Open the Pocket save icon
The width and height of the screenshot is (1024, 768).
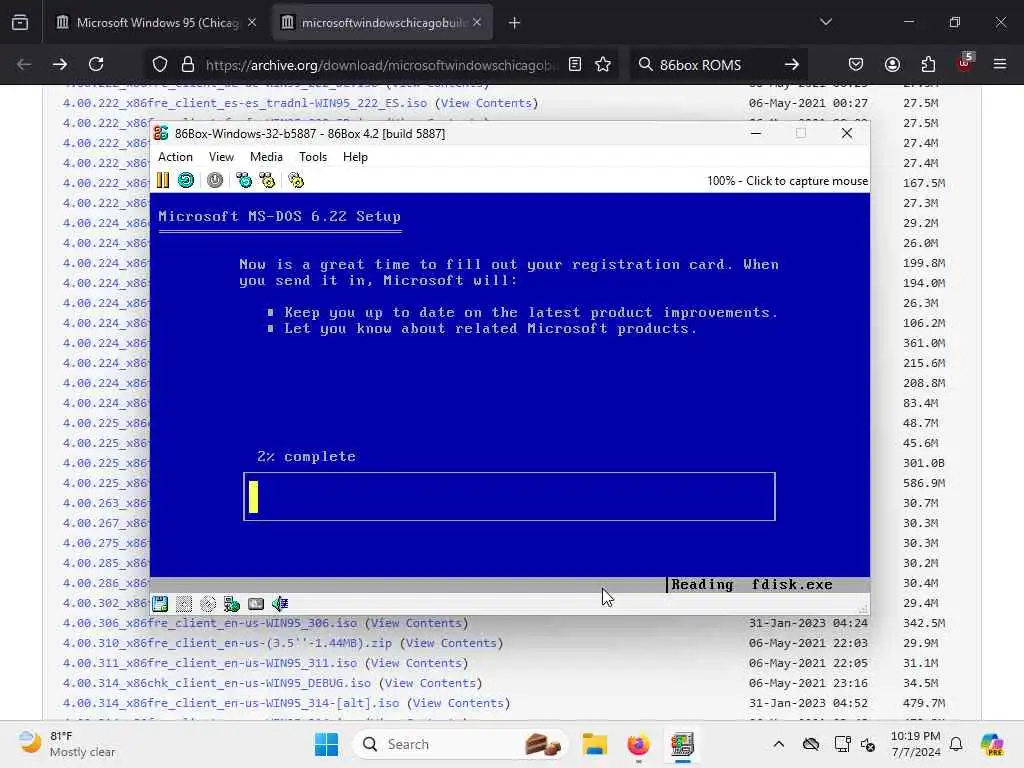point(856,64)
